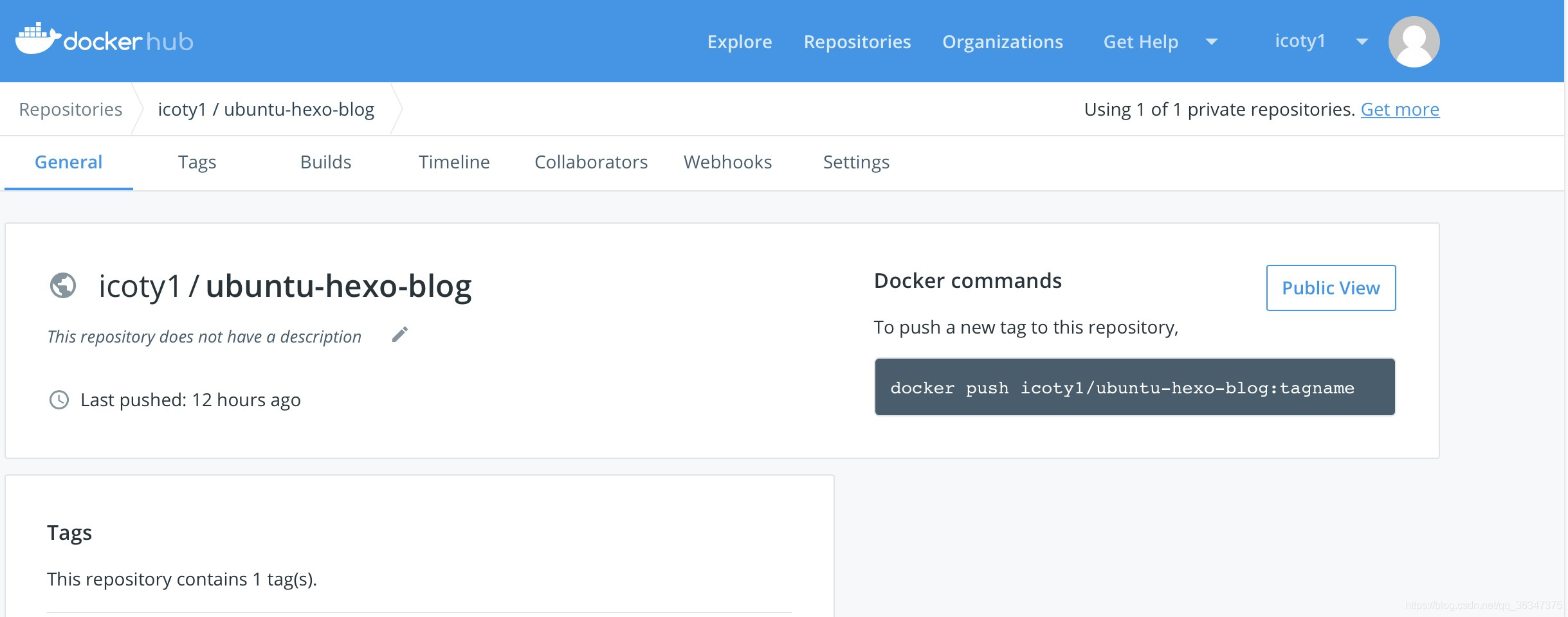Open Organizations in top navigation
Viewport: 1568px width, 617px height.
pyautogui.click(x=1003, y=42)
